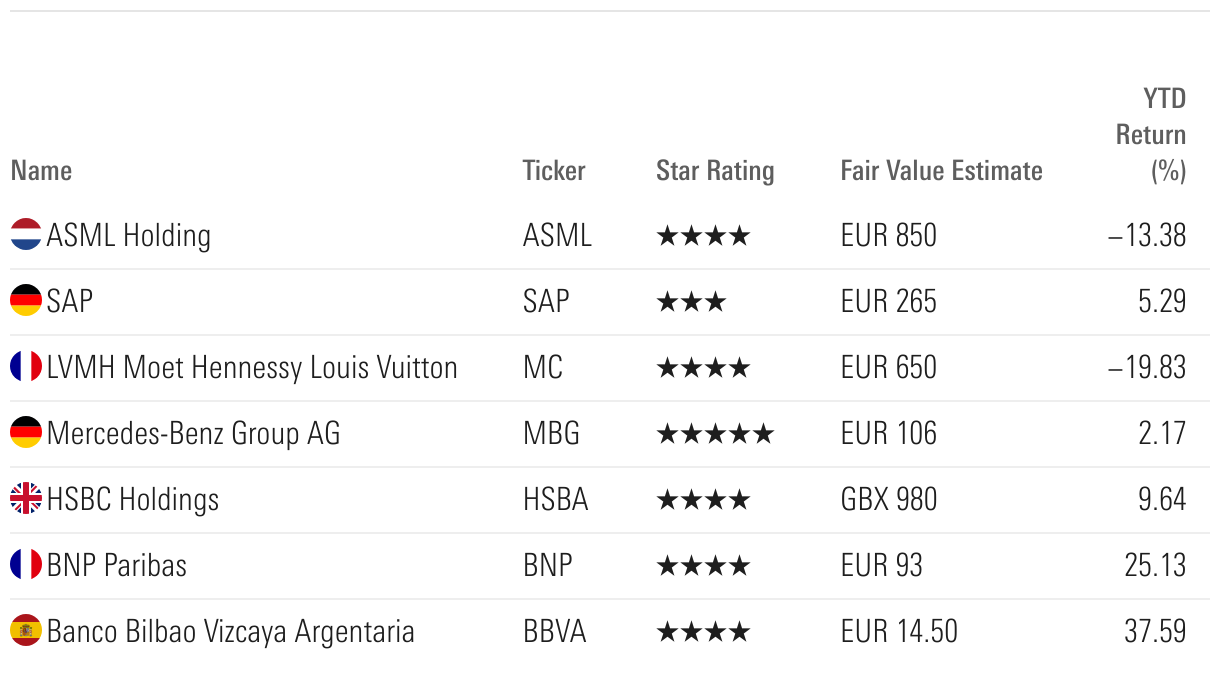Click the HSBA ticker symbol

(555, 500)
